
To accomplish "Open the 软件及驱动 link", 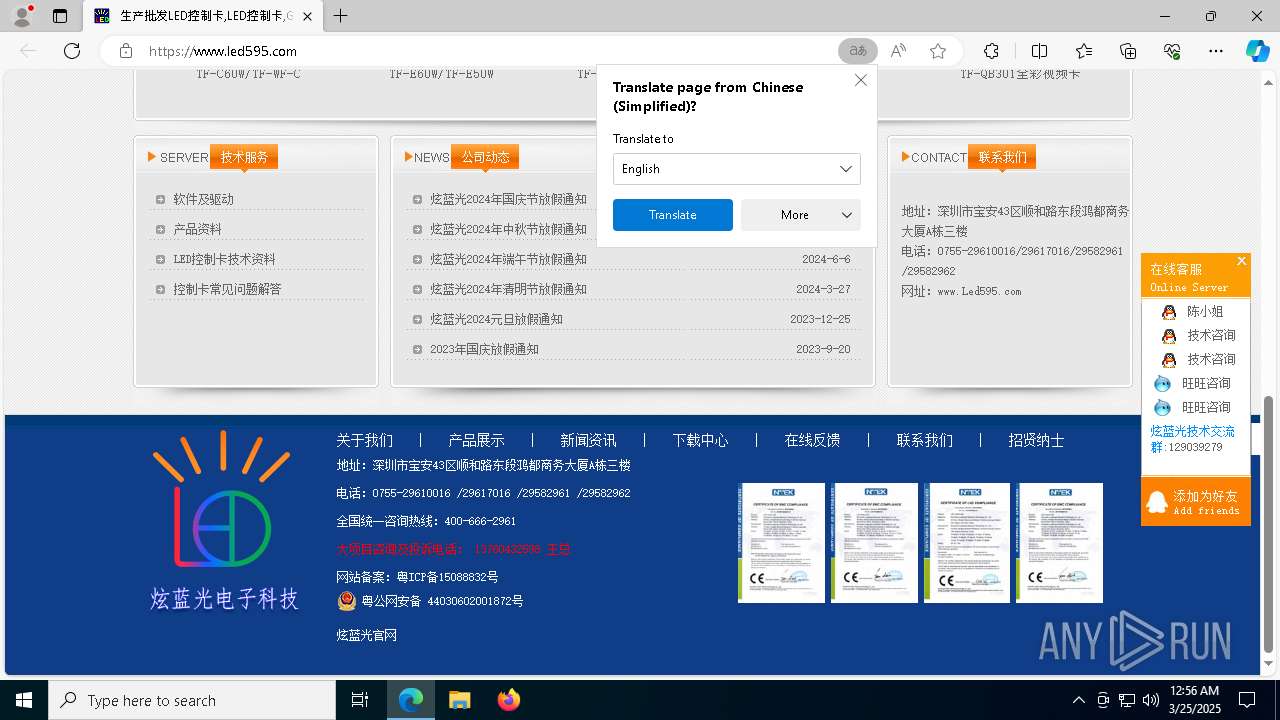I will [203, 199].
